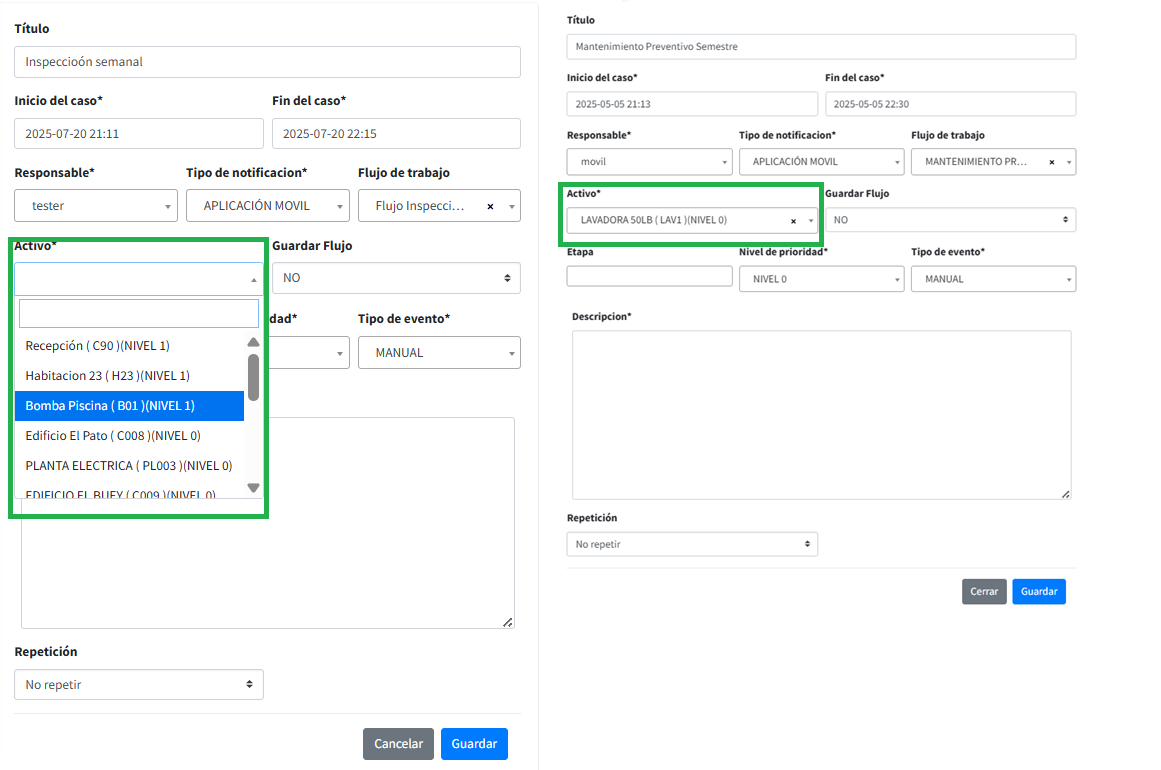The width and height of the screenshot is (1161, 770).
Task: Click the empty Etapa input field
Action: (x=649, y=277)
